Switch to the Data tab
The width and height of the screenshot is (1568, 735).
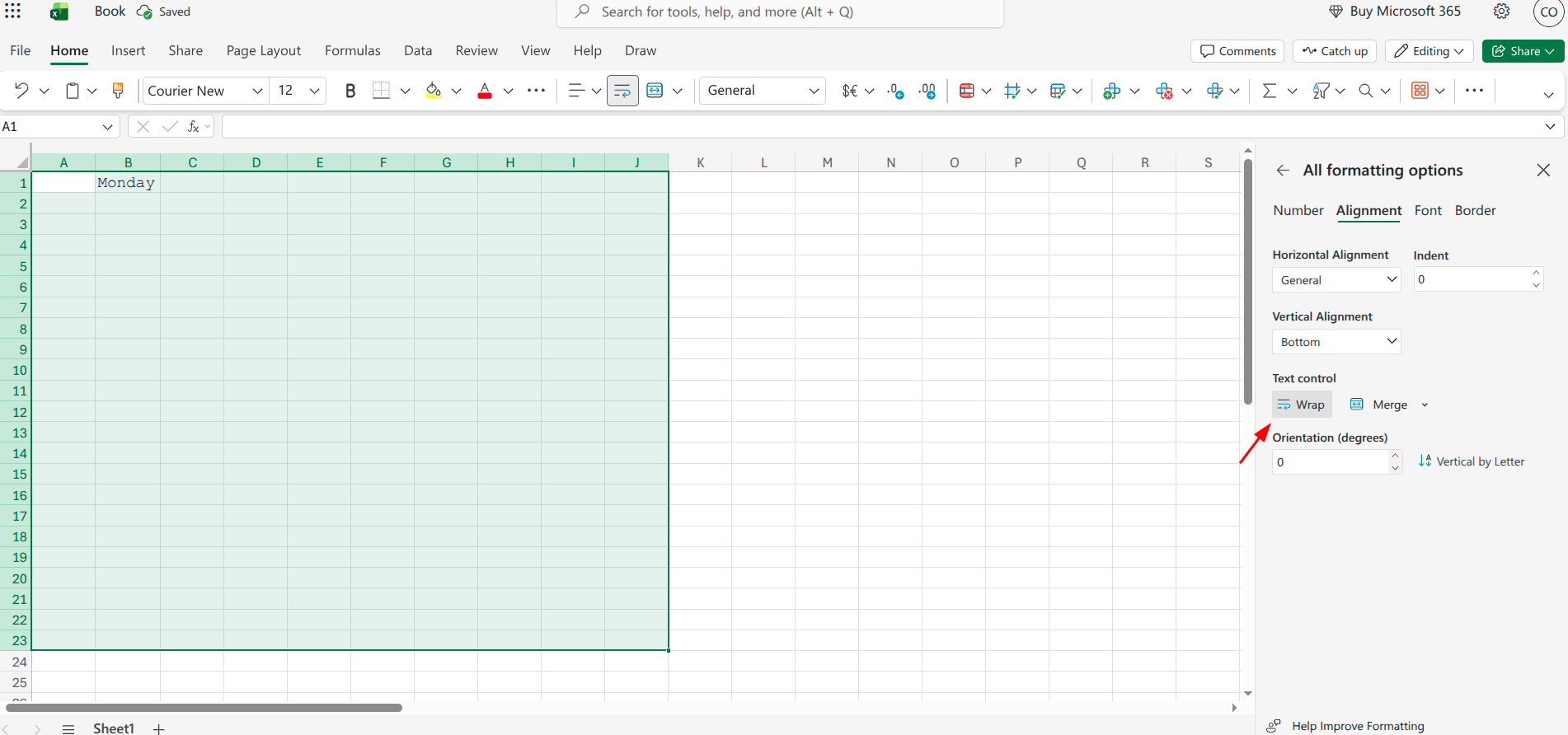point(418,50)
